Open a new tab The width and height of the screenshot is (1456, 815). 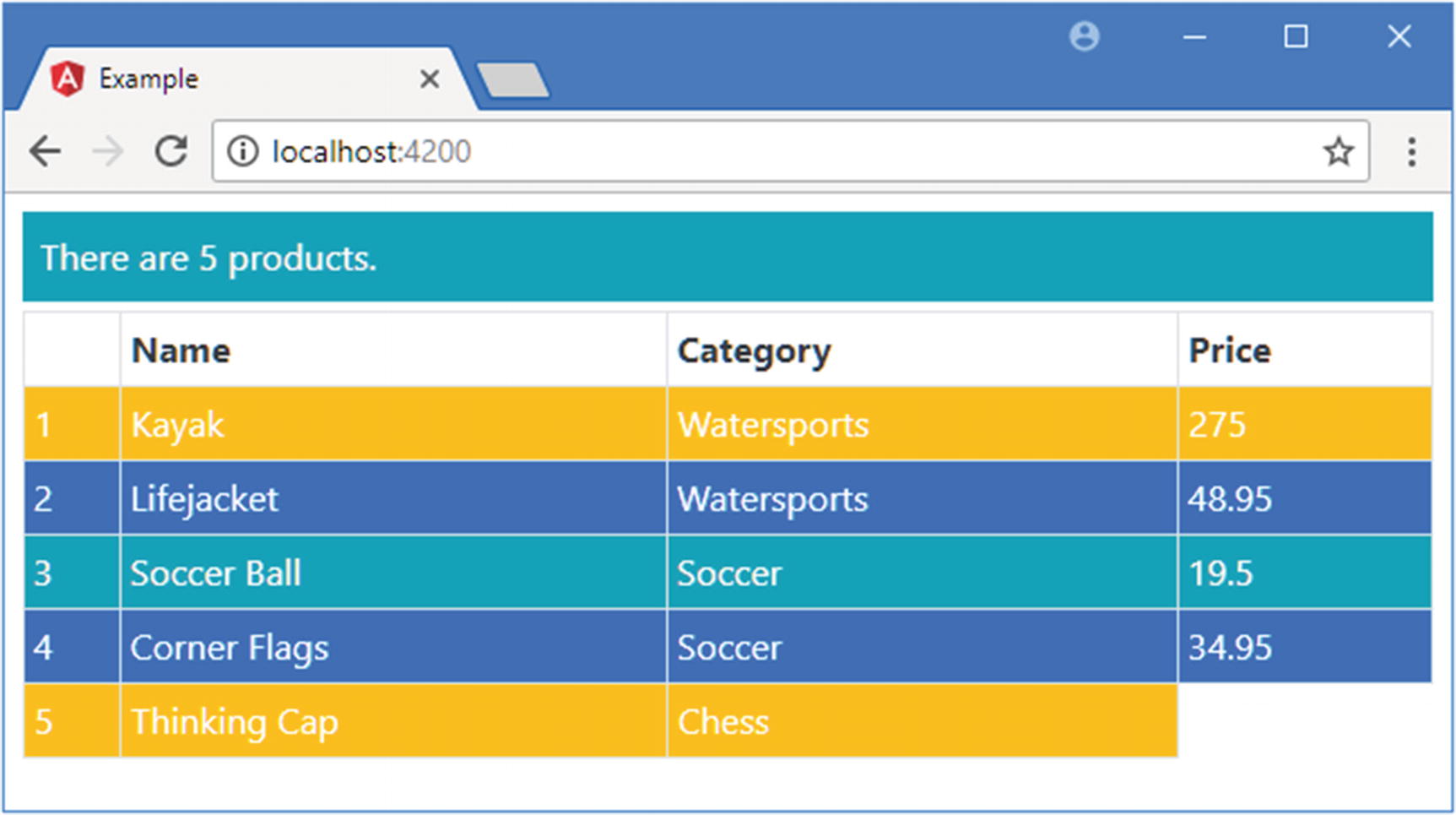point(513,81)
